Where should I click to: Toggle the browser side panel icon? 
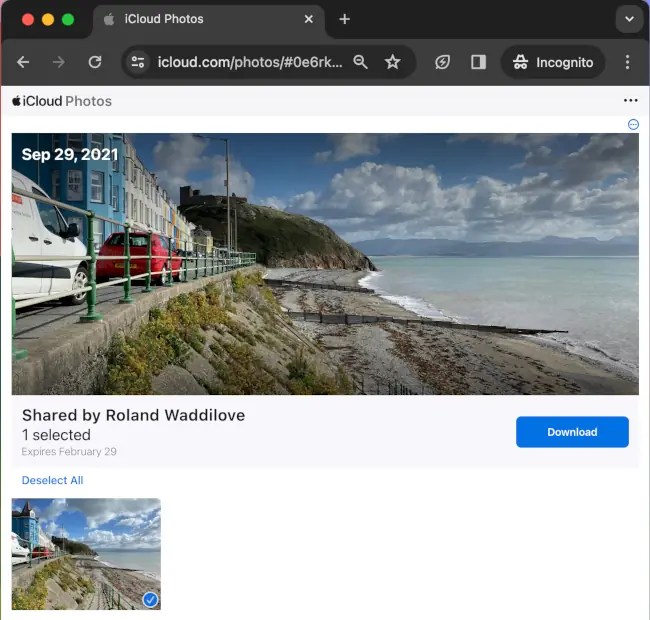(478, 62)
